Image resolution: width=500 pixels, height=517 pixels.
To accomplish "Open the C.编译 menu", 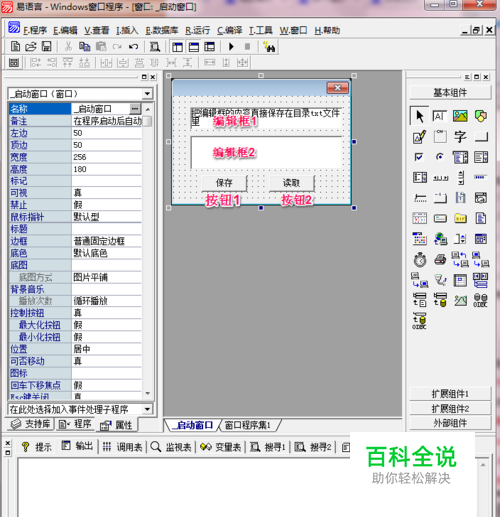I will coord(230,30).
